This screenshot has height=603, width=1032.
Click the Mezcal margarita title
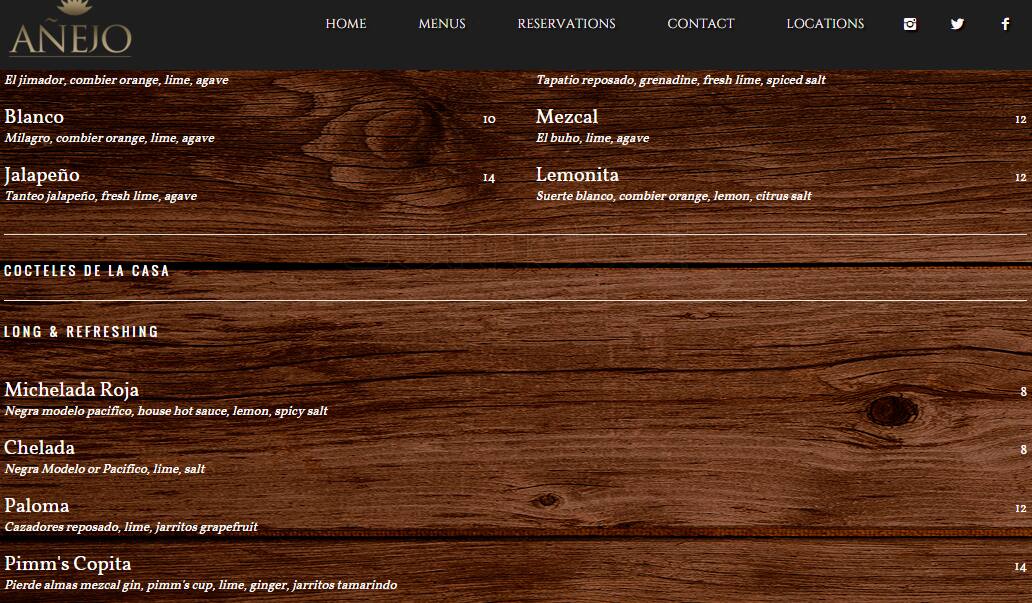(x=567, y=117)
